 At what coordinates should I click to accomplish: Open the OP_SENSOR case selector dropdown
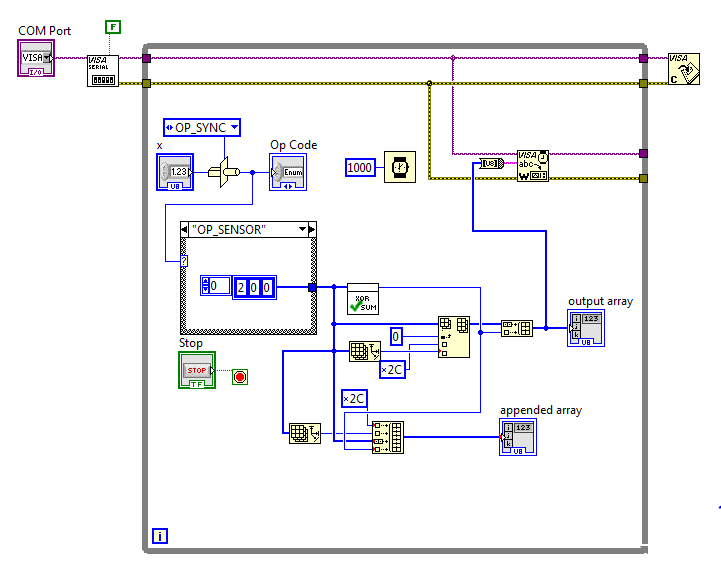[x=302, y=229]
